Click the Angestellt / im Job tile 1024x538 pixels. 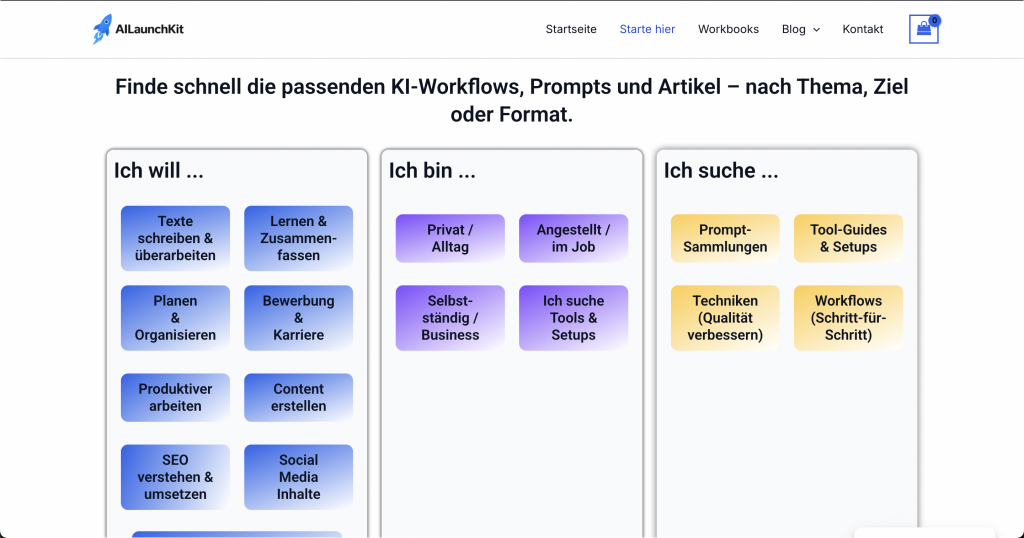[x=573, y=238]
